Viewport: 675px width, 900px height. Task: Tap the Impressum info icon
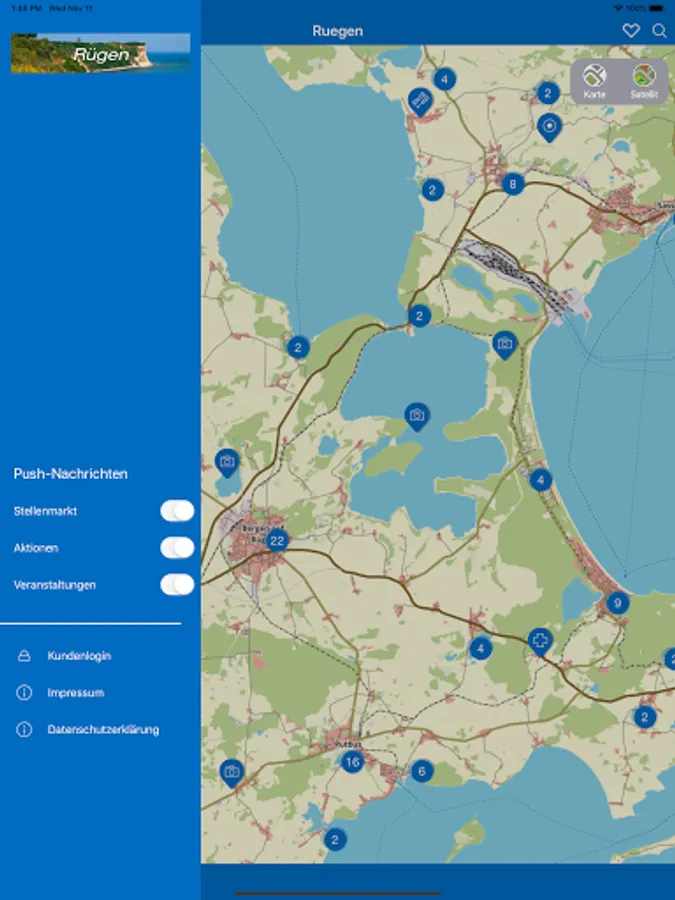(x=24, y=693)
